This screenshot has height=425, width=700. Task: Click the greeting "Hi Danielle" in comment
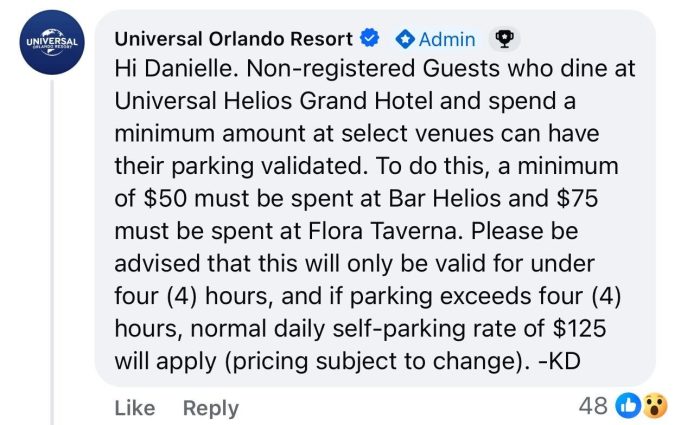[179, 71]
